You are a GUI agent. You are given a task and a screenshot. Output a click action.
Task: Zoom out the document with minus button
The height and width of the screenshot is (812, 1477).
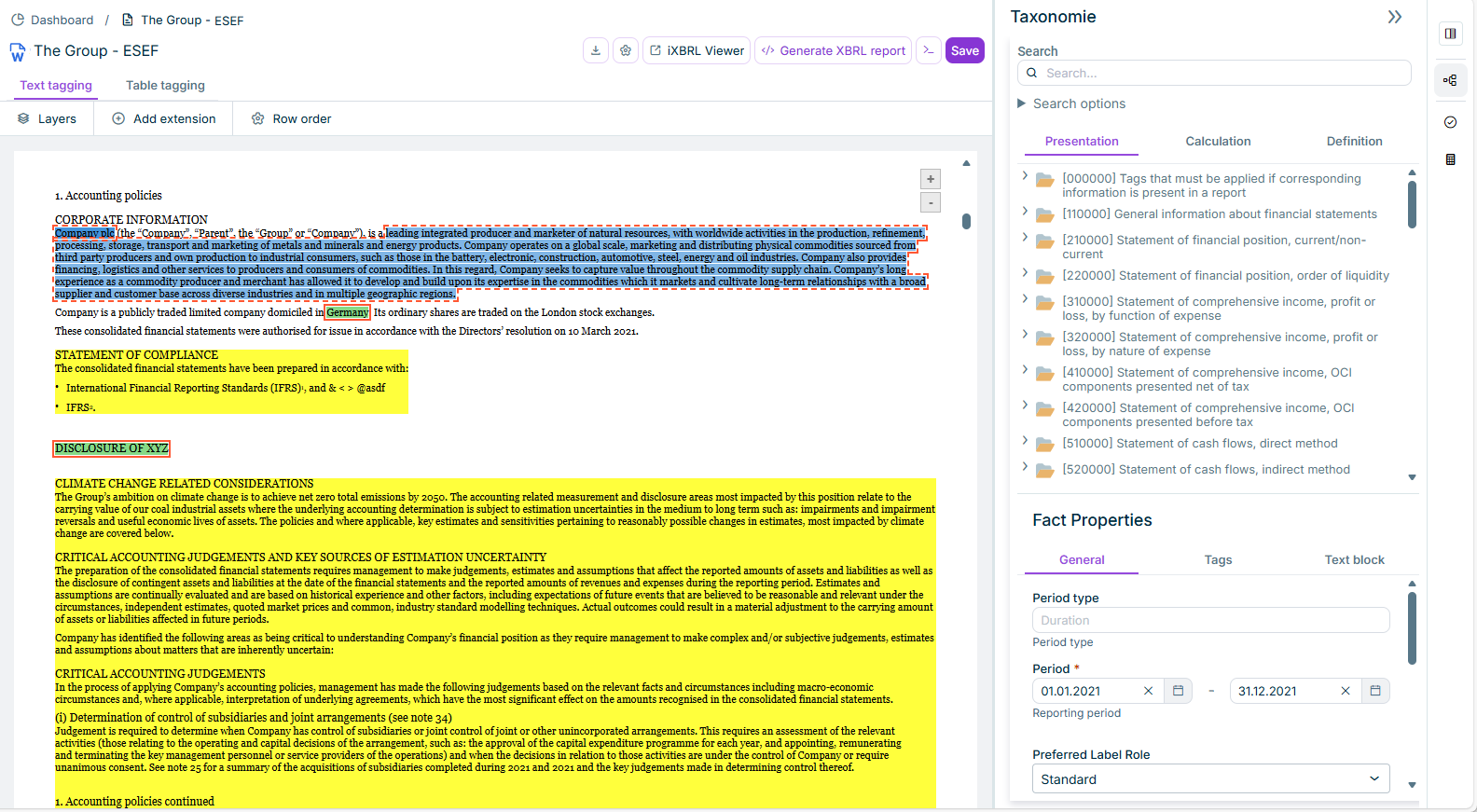(931, 202)
